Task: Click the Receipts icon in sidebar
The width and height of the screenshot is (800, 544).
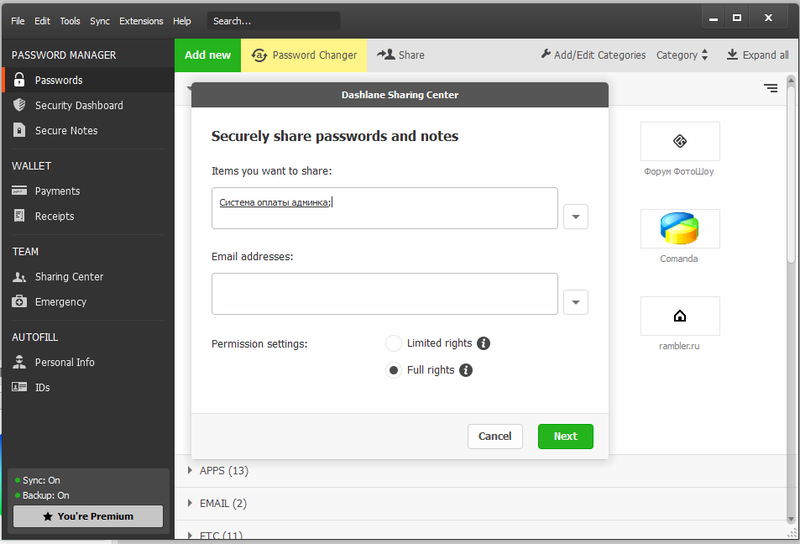Action: [x=19, y=215]
